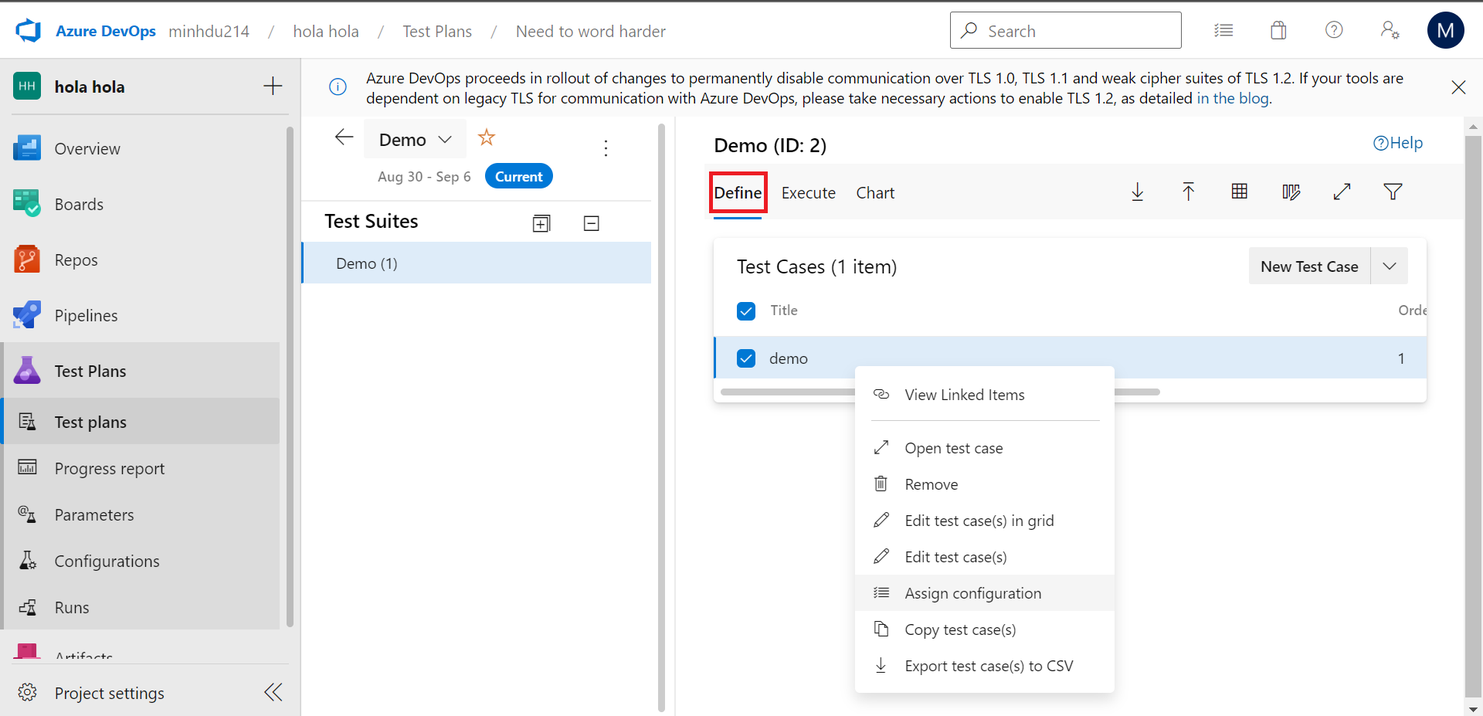Open the grid view icon in toolbar
The height and width of the screenshot is (716, 1483).
(1239, 192)
